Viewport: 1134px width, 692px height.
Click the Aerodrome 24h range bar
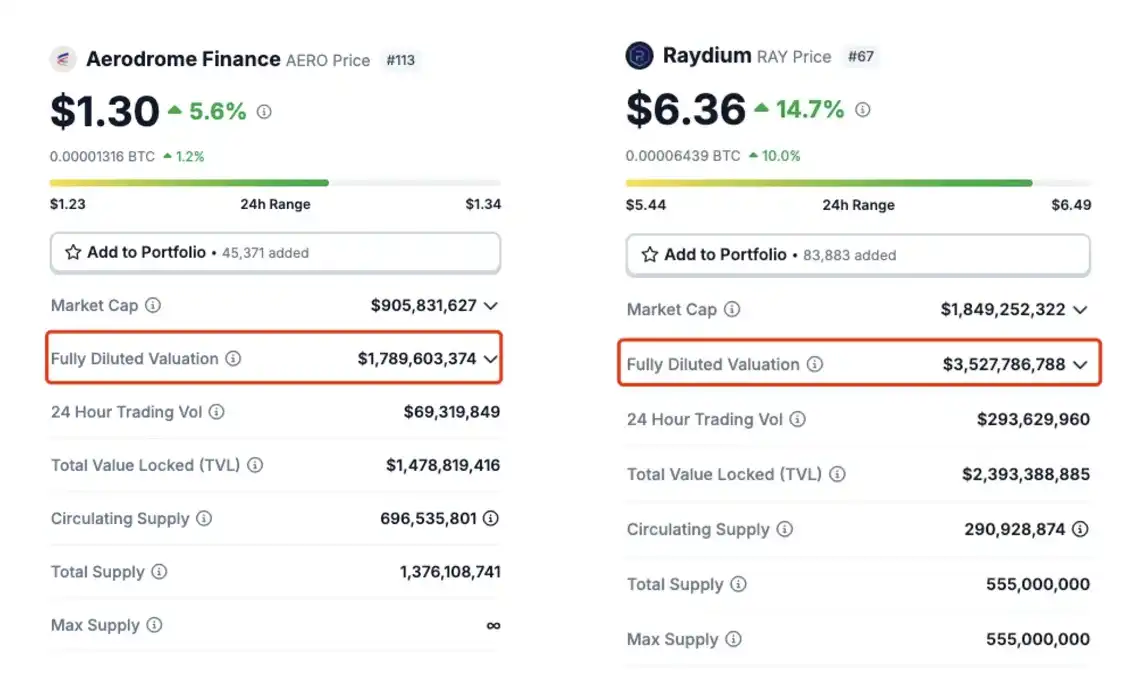tap(275, 183)
